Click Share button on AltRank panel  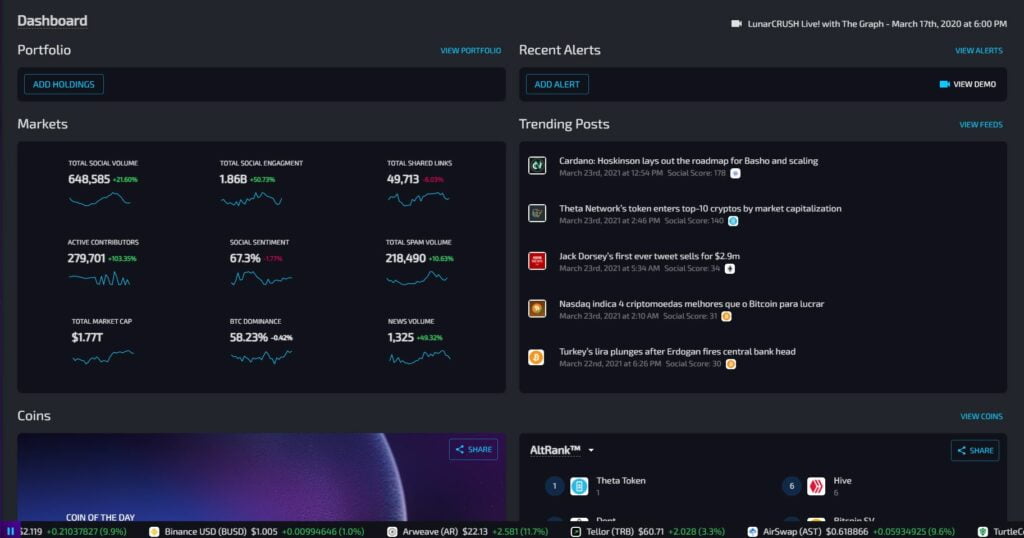975,450
